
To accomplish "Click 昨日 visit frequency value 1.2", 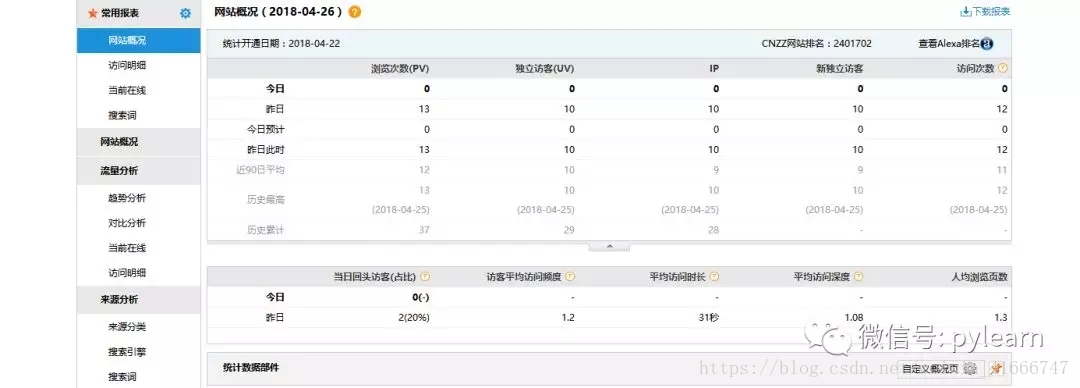I will coord(568,318).
